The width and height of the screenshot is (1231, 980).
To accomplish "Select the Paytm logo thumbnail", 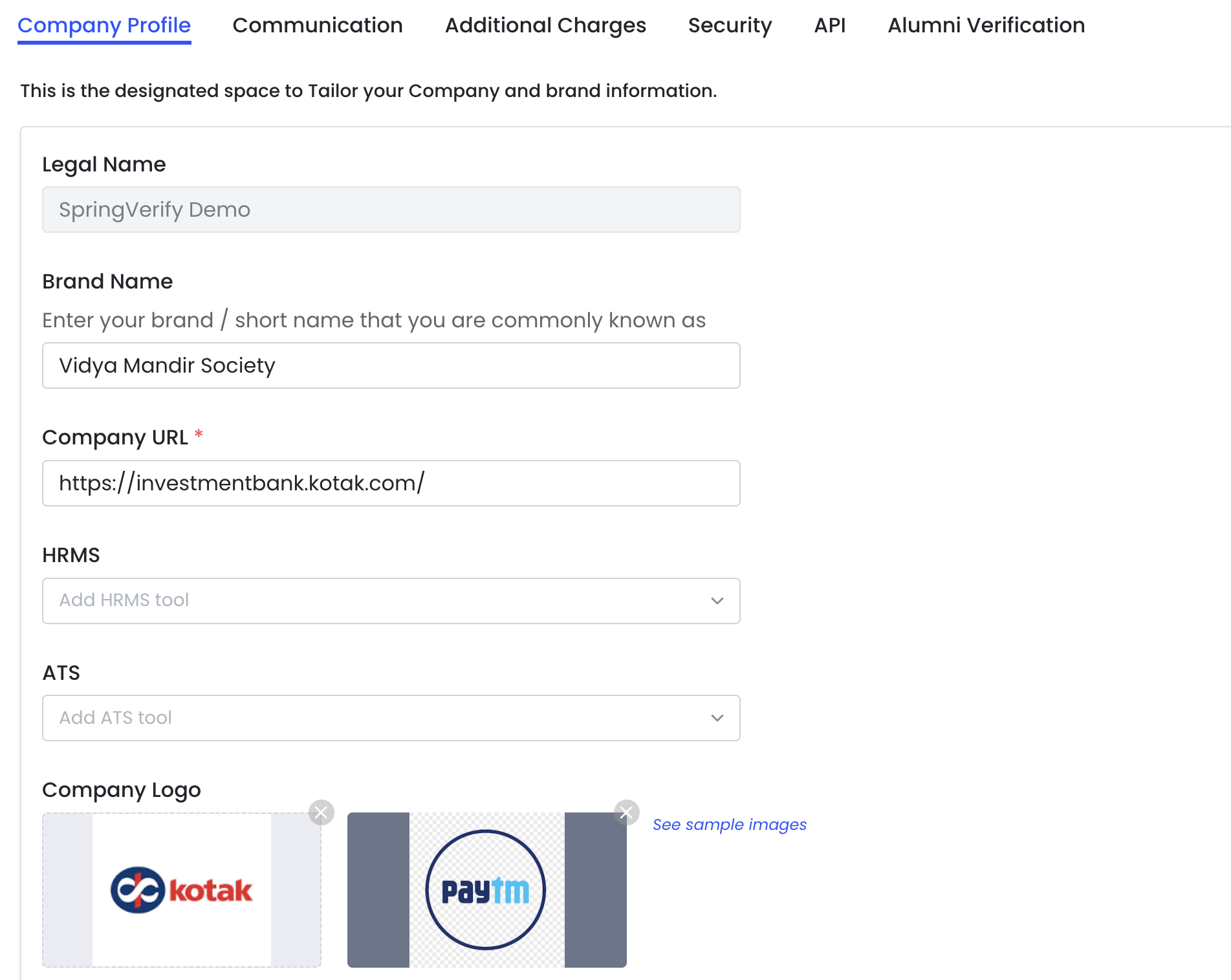I will click(x=486, y=890).
